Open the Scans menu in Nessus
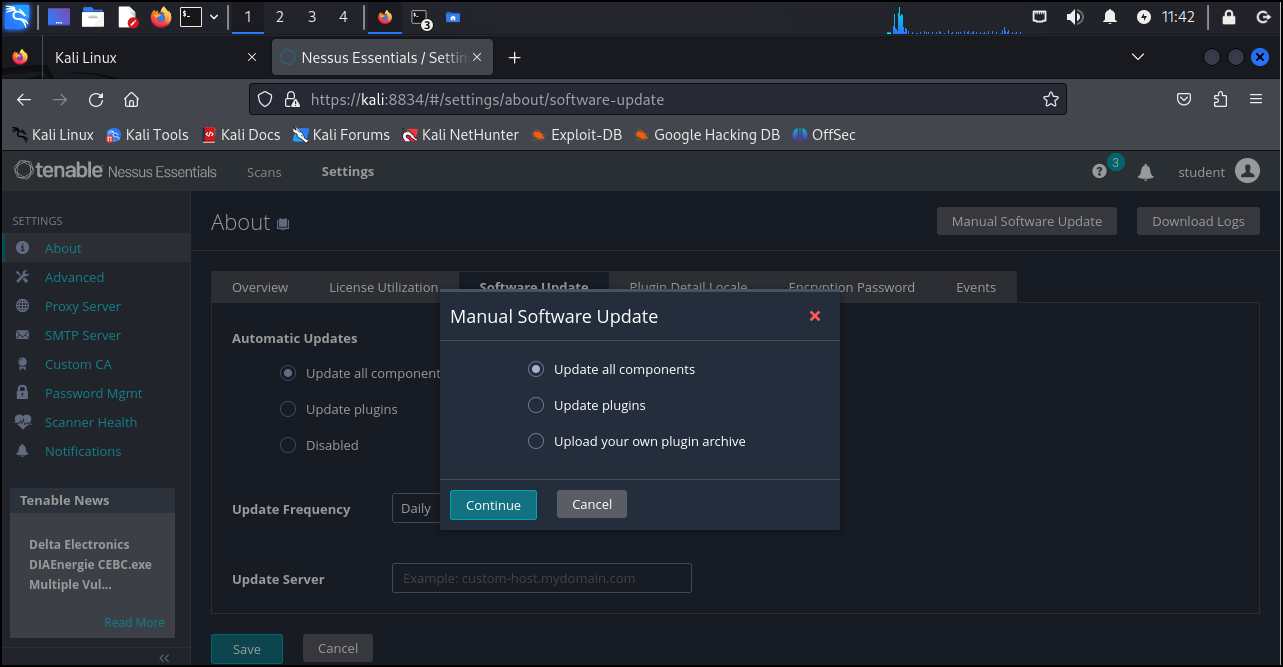Screen dimensions: 1283x667 264,172
